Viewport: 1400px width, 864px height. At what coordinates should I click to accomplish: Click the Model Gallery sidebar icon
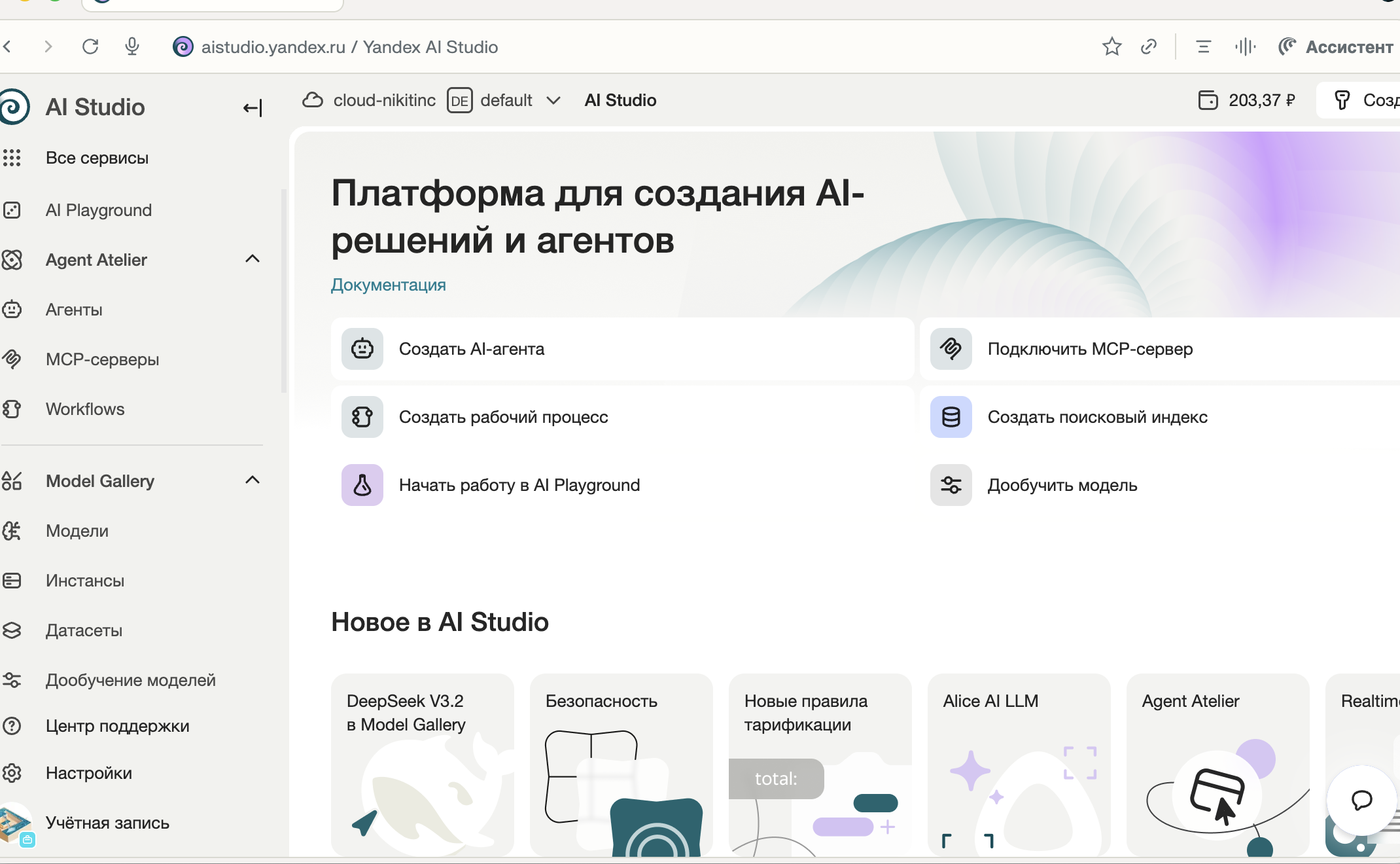[x=12, y=481]
